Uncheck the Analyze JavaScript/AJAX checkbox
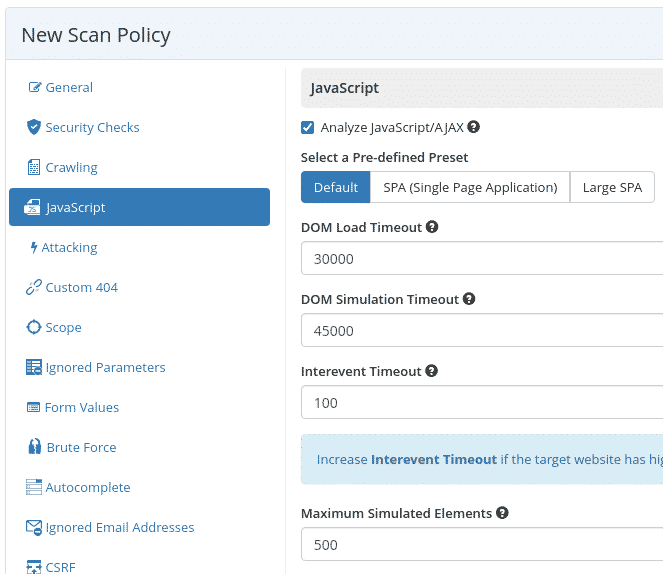The height and width of the screenshot is (574, 663). pos(308,128)
